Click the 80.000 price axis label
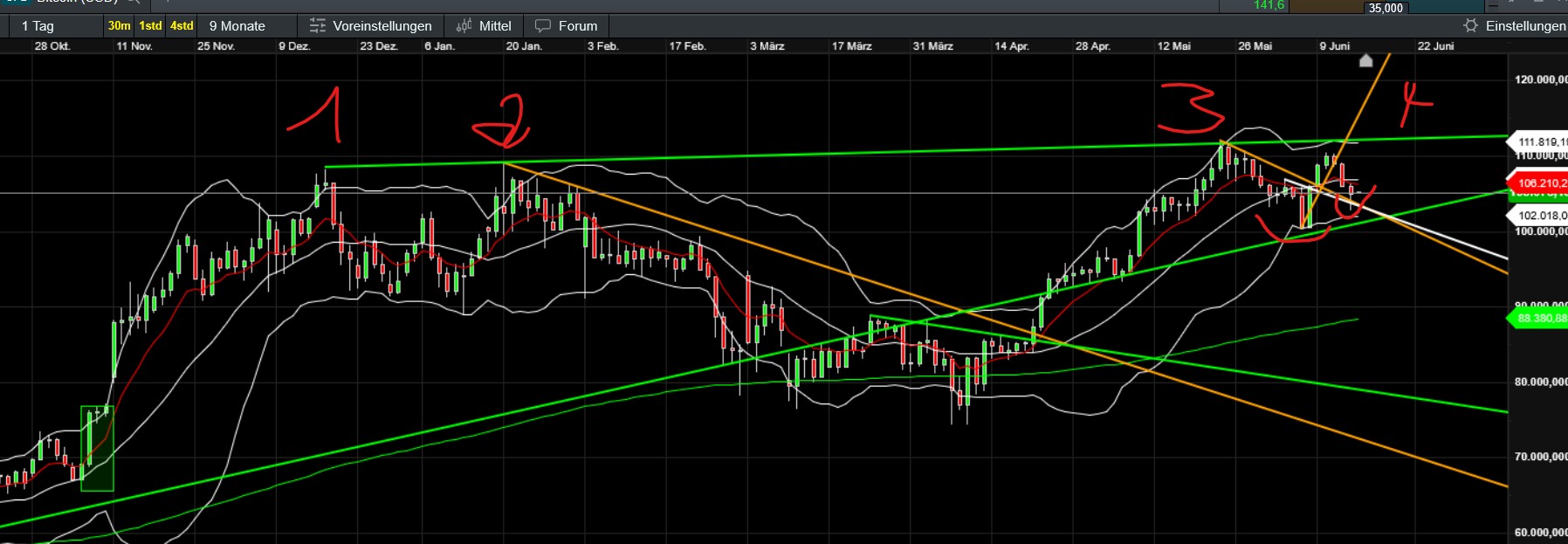 coord(1541,382)
